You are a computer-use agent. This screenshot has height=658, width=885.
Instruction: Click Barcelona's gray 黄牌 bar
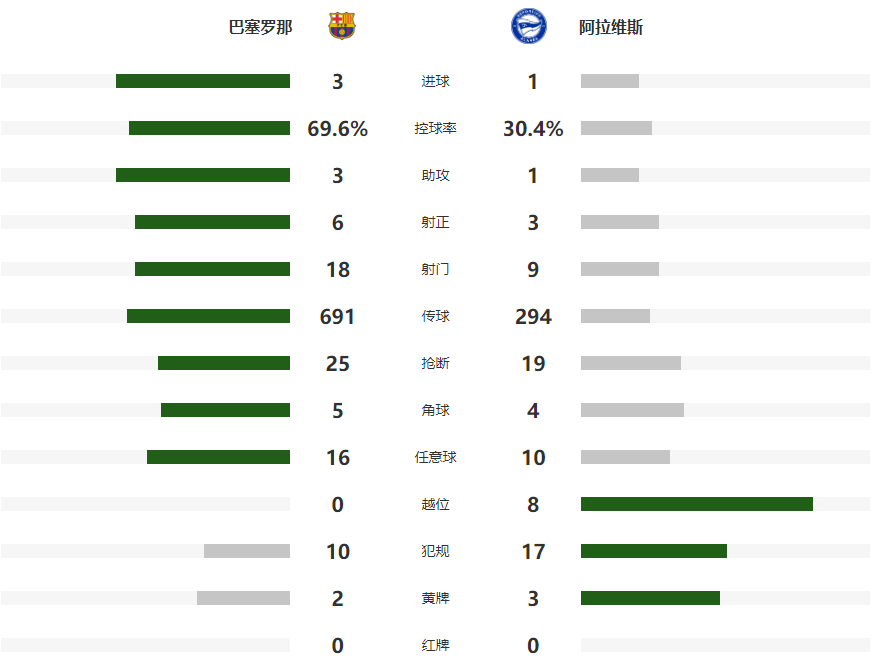(243, 598)
